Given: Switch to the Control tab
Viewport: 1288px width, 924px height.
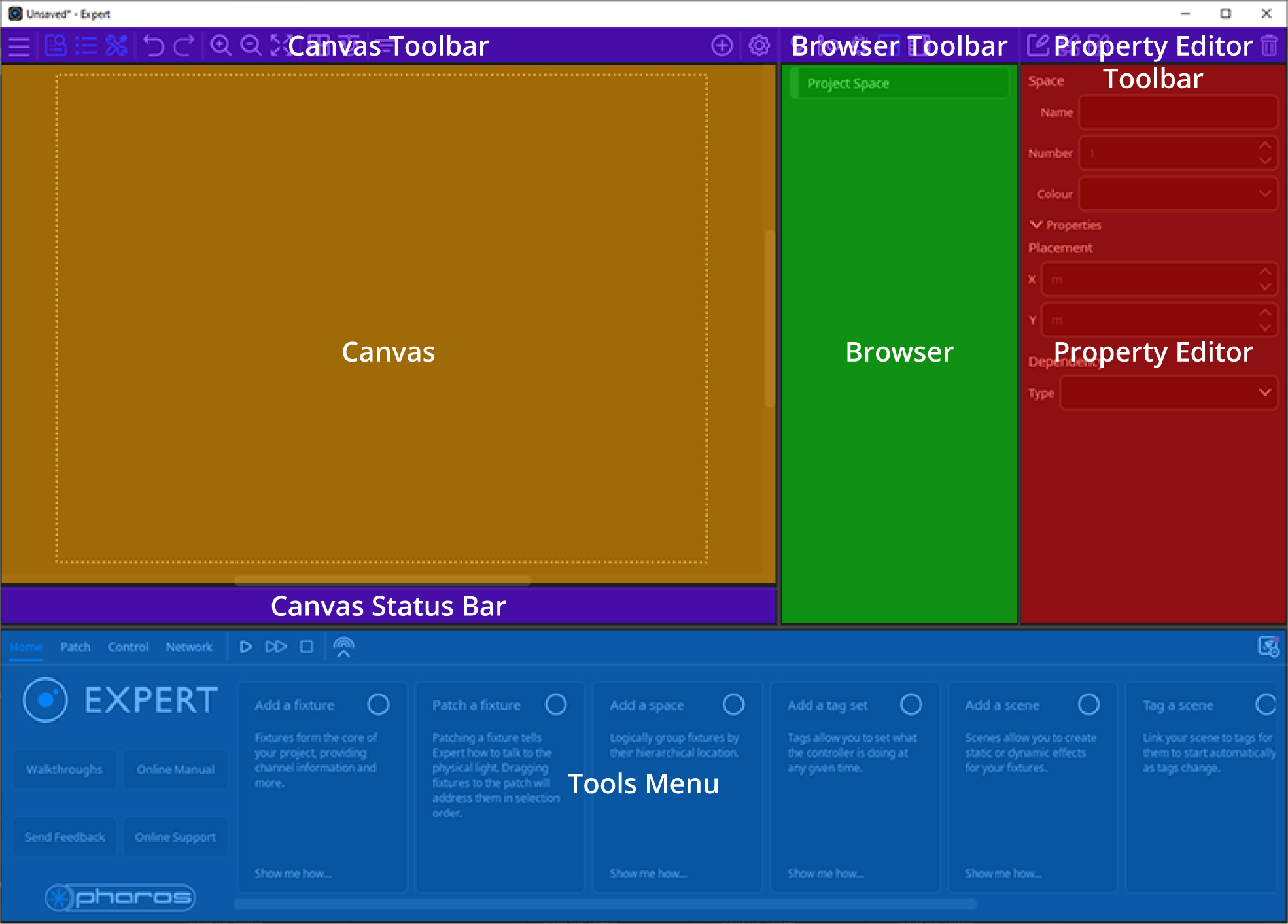Looking at the screenshot, I should 128,647.
